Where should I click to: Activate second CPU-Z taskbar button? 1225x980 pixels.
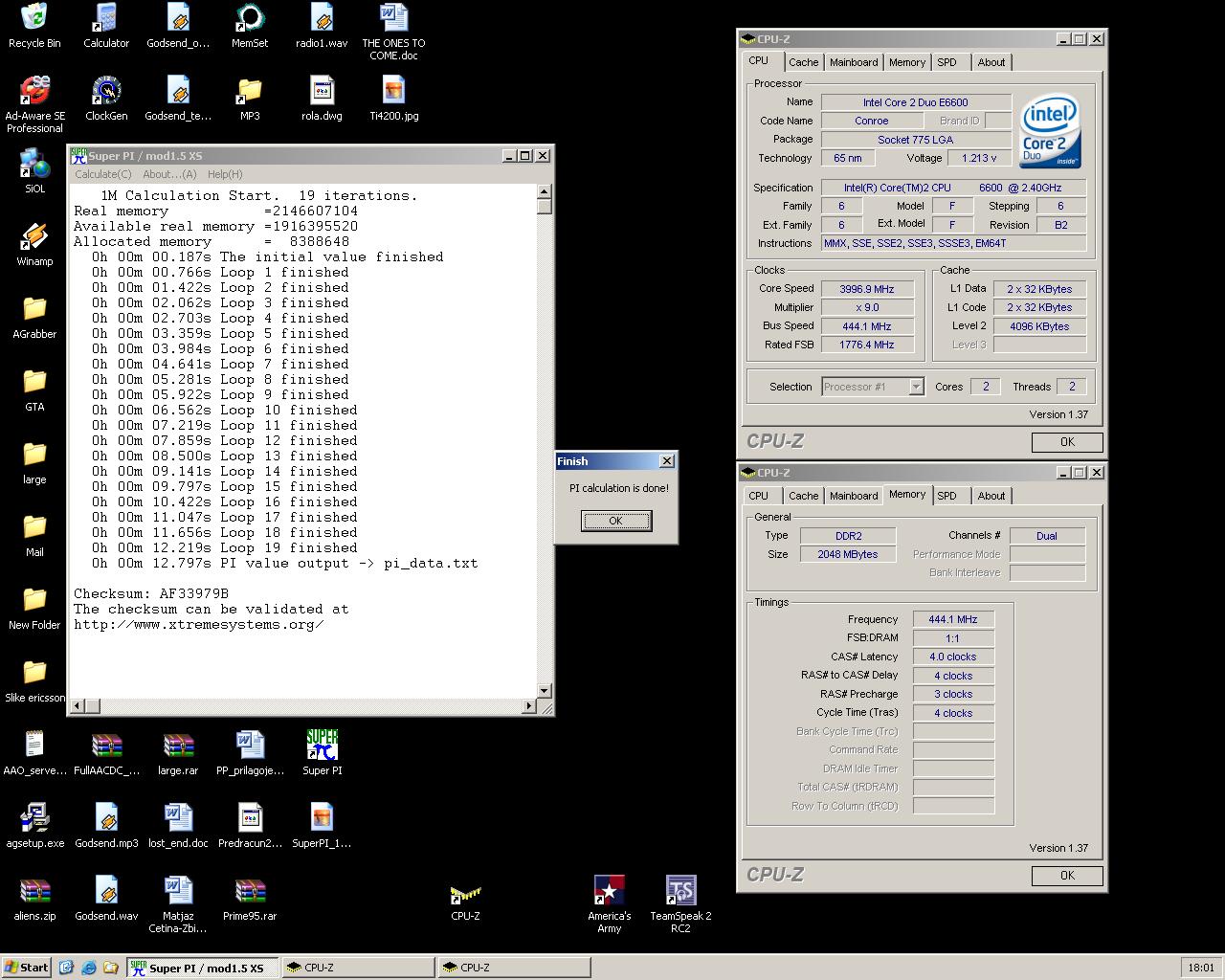(514, 968)
